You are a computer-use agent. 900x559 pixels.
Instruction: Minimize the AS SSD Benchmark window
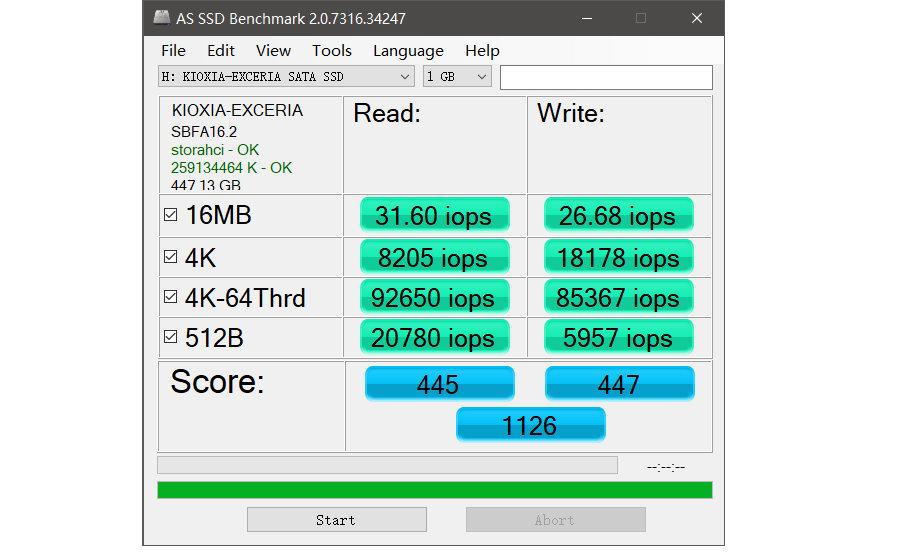tap(587, 18)
